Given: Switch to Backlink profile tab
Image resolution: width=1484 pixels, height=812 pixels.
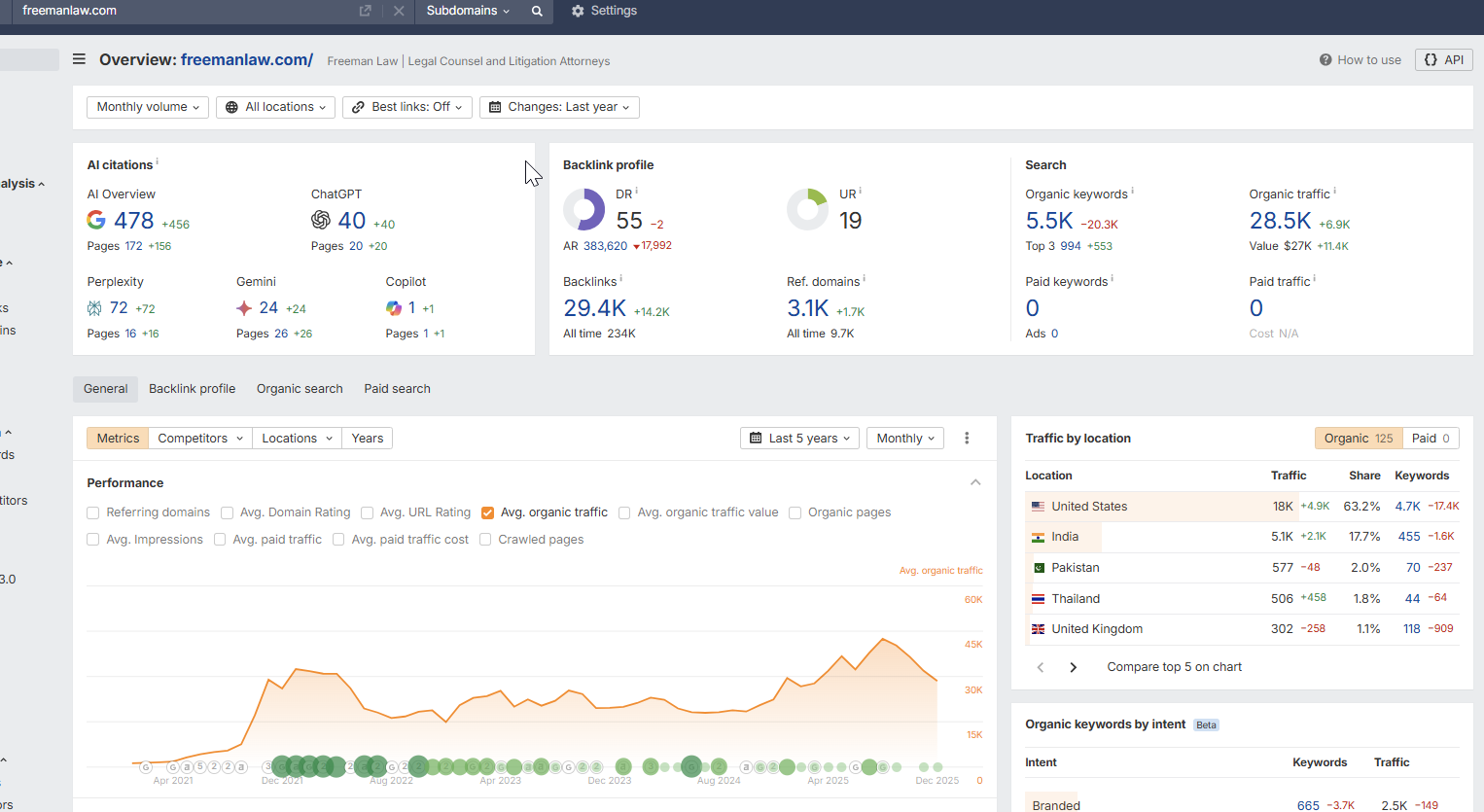Looking at the screenshot, I should coord(193,389).
